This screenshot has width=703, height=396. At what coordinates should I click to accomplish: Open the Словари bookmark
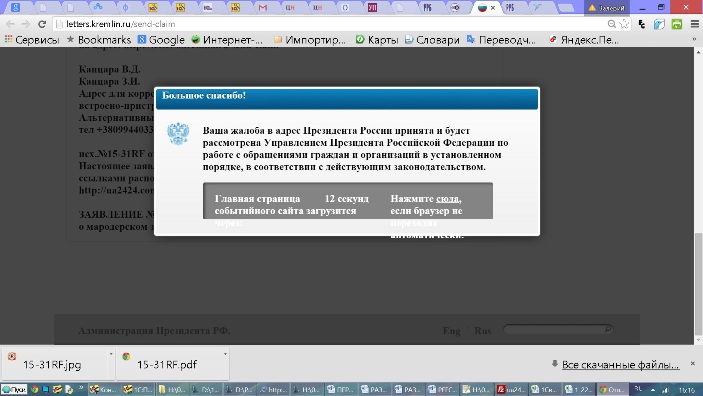point(432,40)
